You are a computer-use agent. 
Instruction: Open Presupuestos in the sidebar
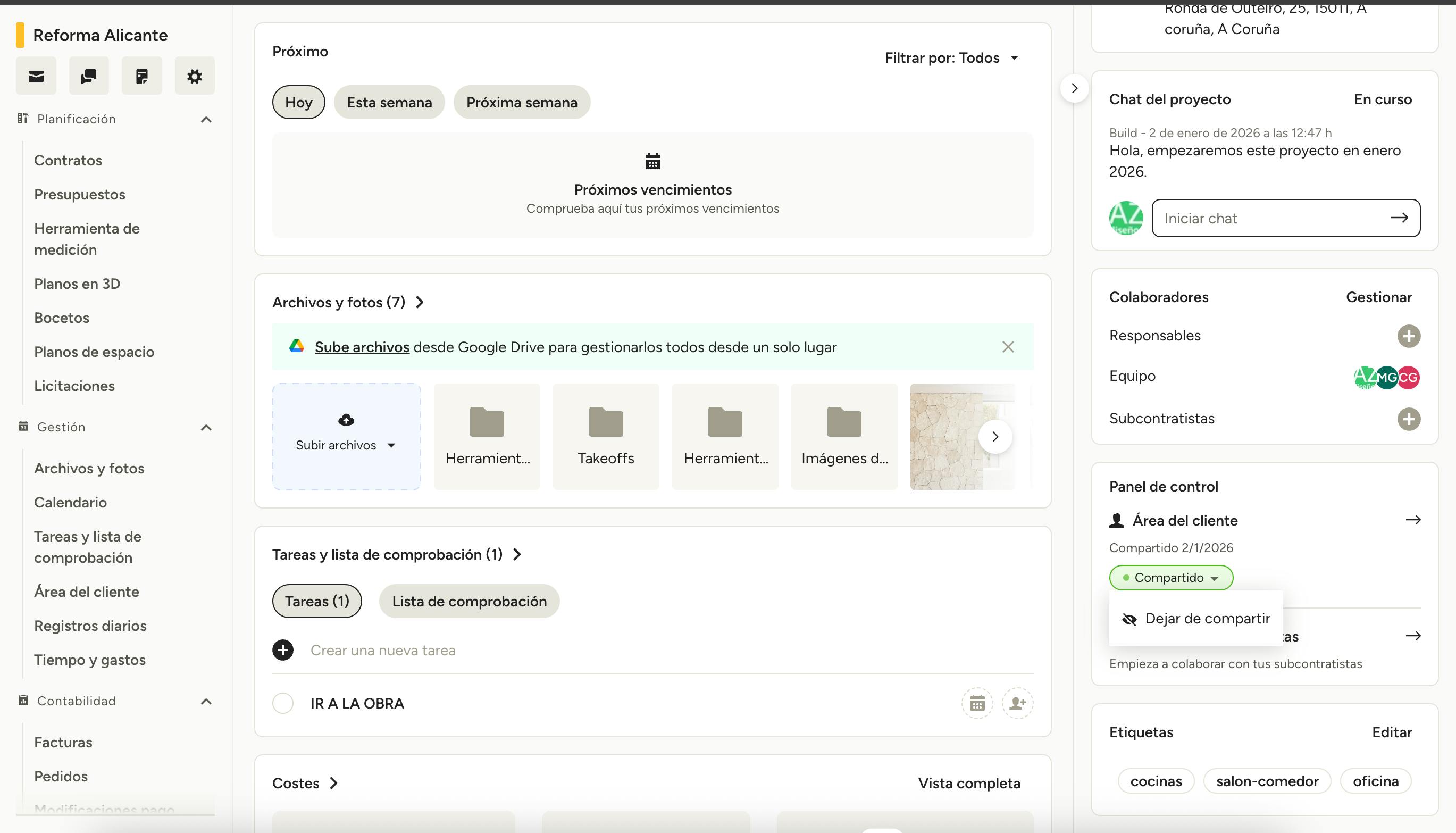pos(79,195)
